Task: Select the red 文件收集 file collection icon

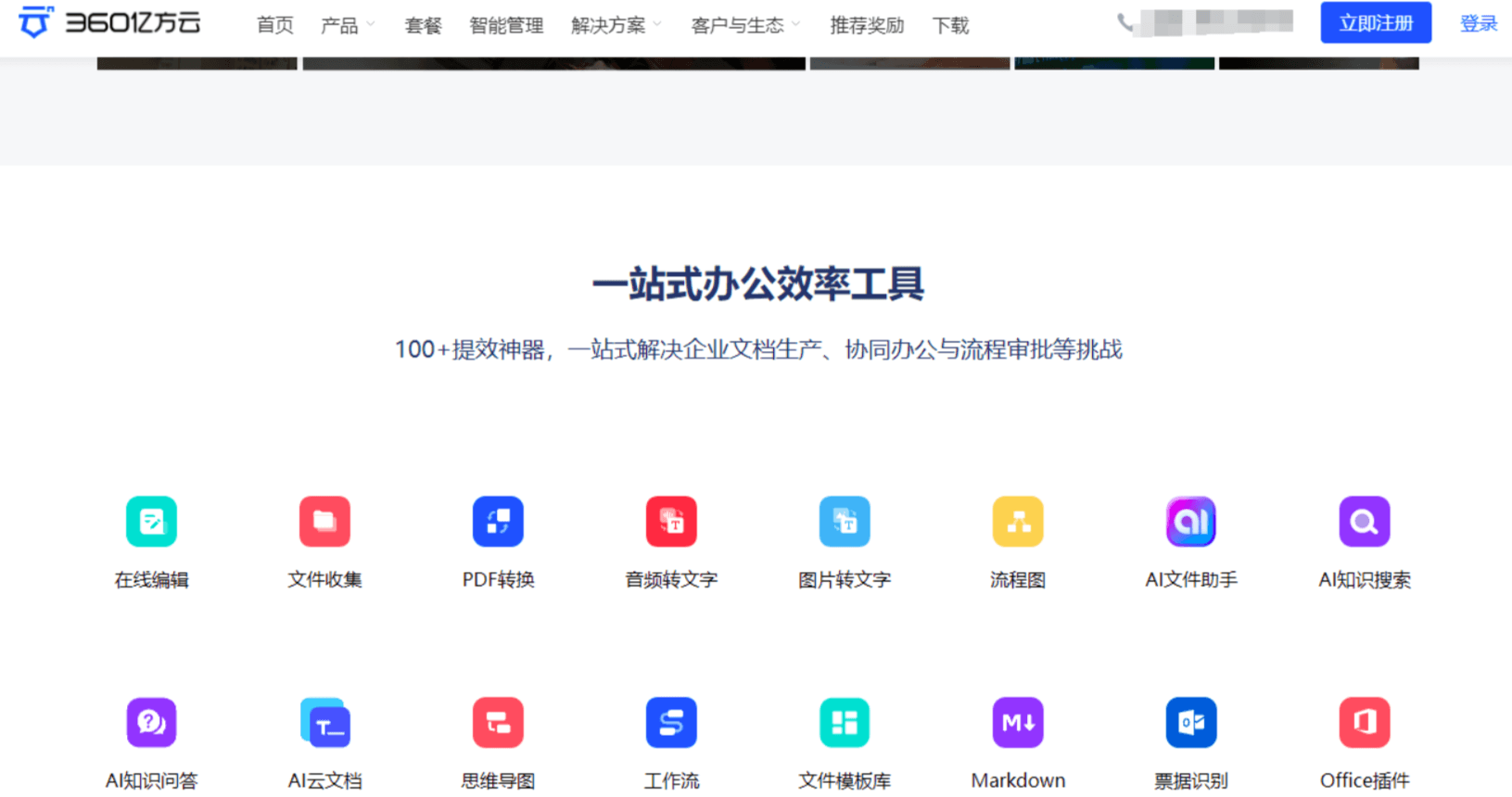Action: [324, 522]
